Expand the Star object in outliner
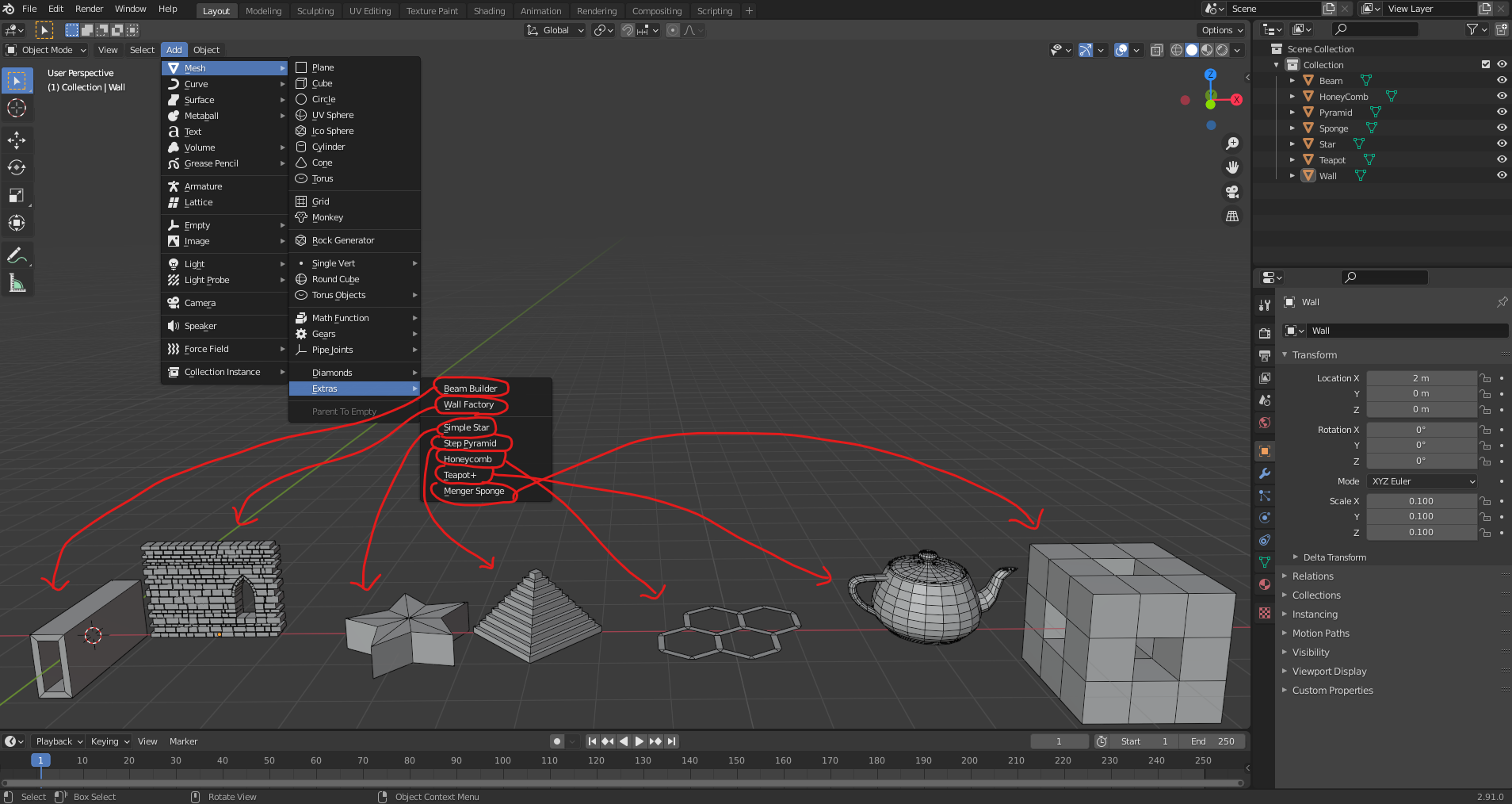The width and height of the screenshot is (1512, 804). click(1292, 144)
